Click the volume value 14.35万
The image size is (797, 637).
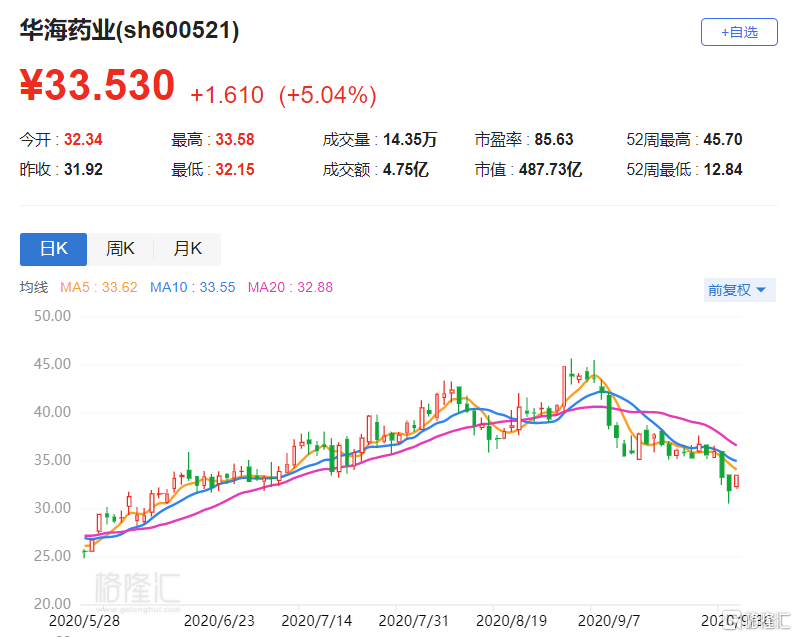coord(410,139)
